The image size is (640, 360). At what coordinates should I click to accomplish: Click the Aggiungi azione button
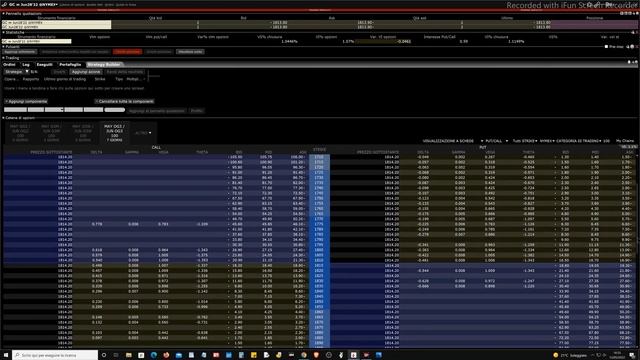coord(86,72)
